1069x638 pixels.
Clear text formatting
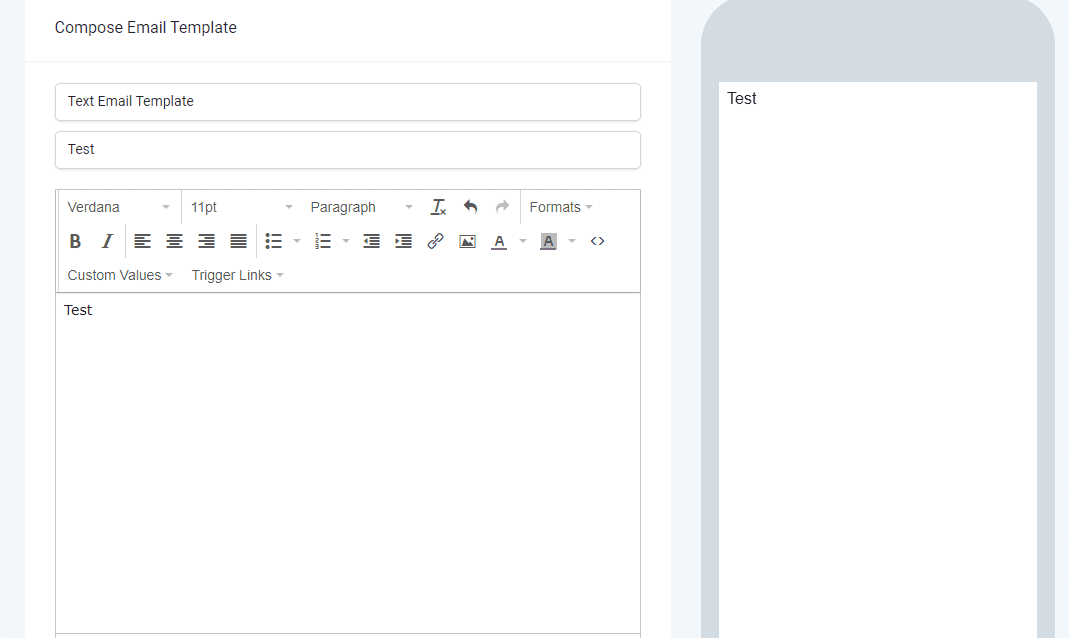[x=438, y=207]
